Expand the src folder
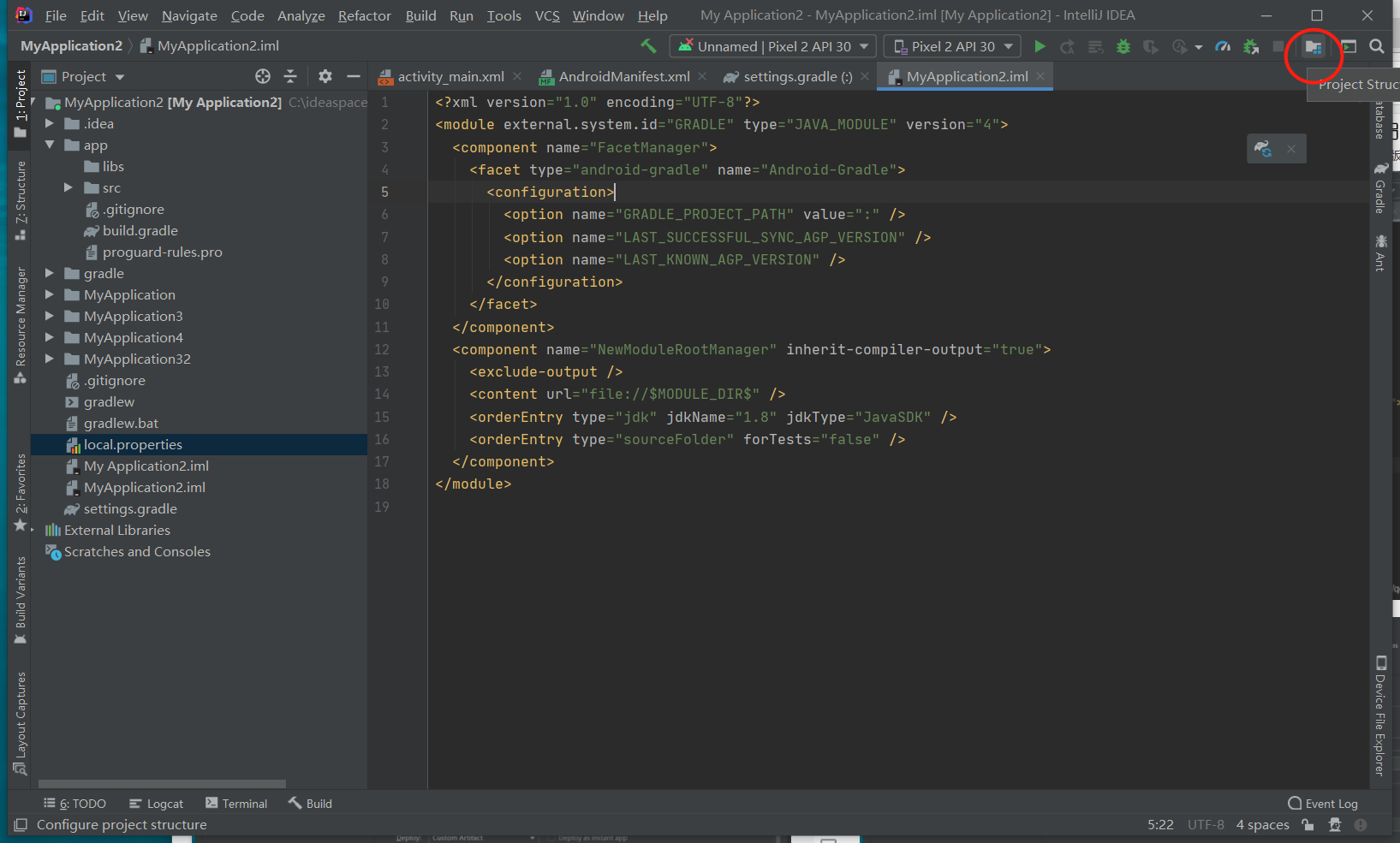This screenshot has width=1400, height=843. click(x=69, y=187)
